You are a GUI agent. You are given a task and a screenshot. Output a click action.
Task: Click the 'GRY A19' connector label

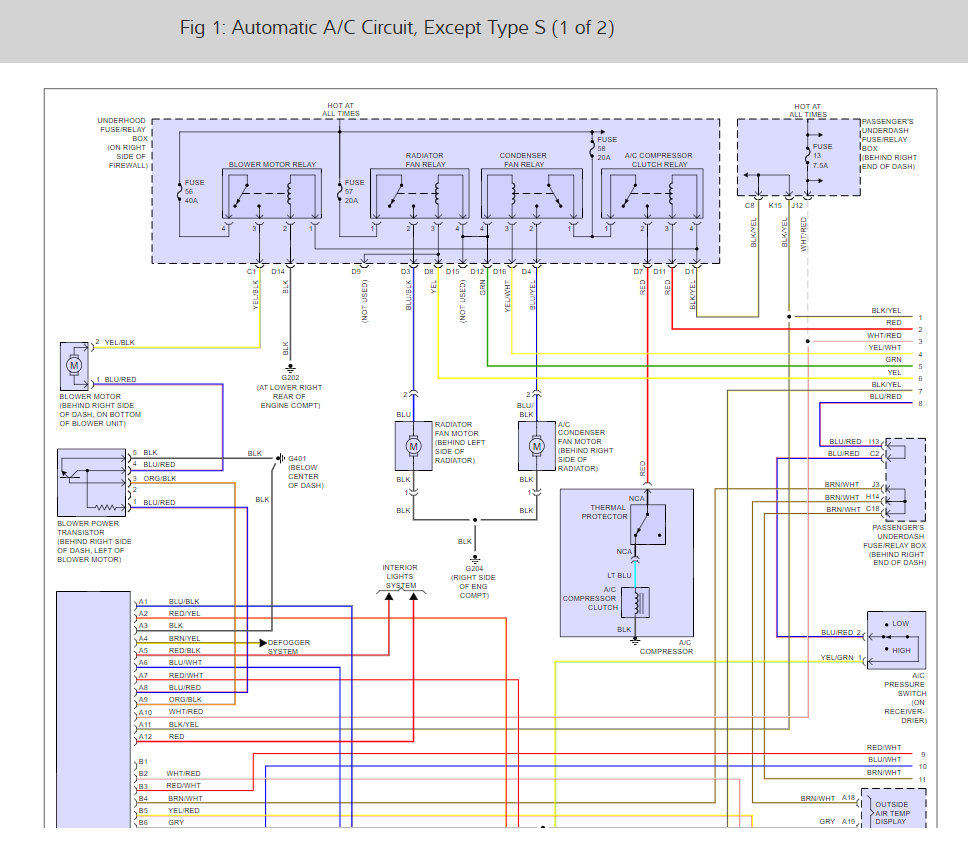click(837, 822)
